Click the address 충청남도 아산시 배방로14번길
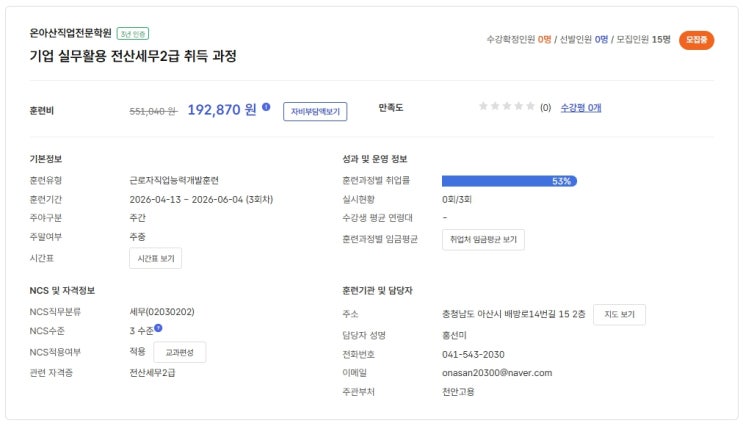Viewport: 743px width, 426px height. tap(513, 315)
